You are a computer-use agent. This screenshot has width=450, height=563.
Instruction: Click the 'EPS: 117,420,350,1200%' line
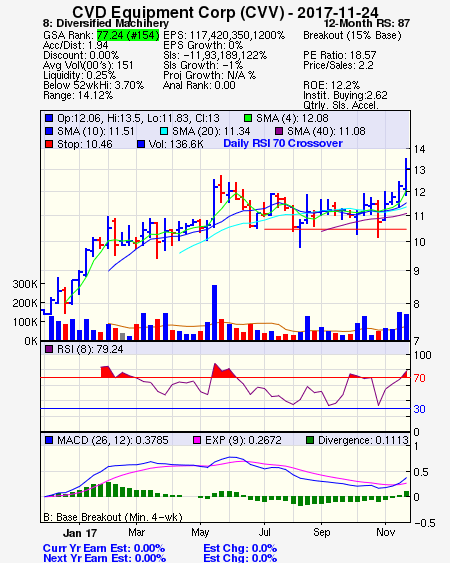click(224, 35)
